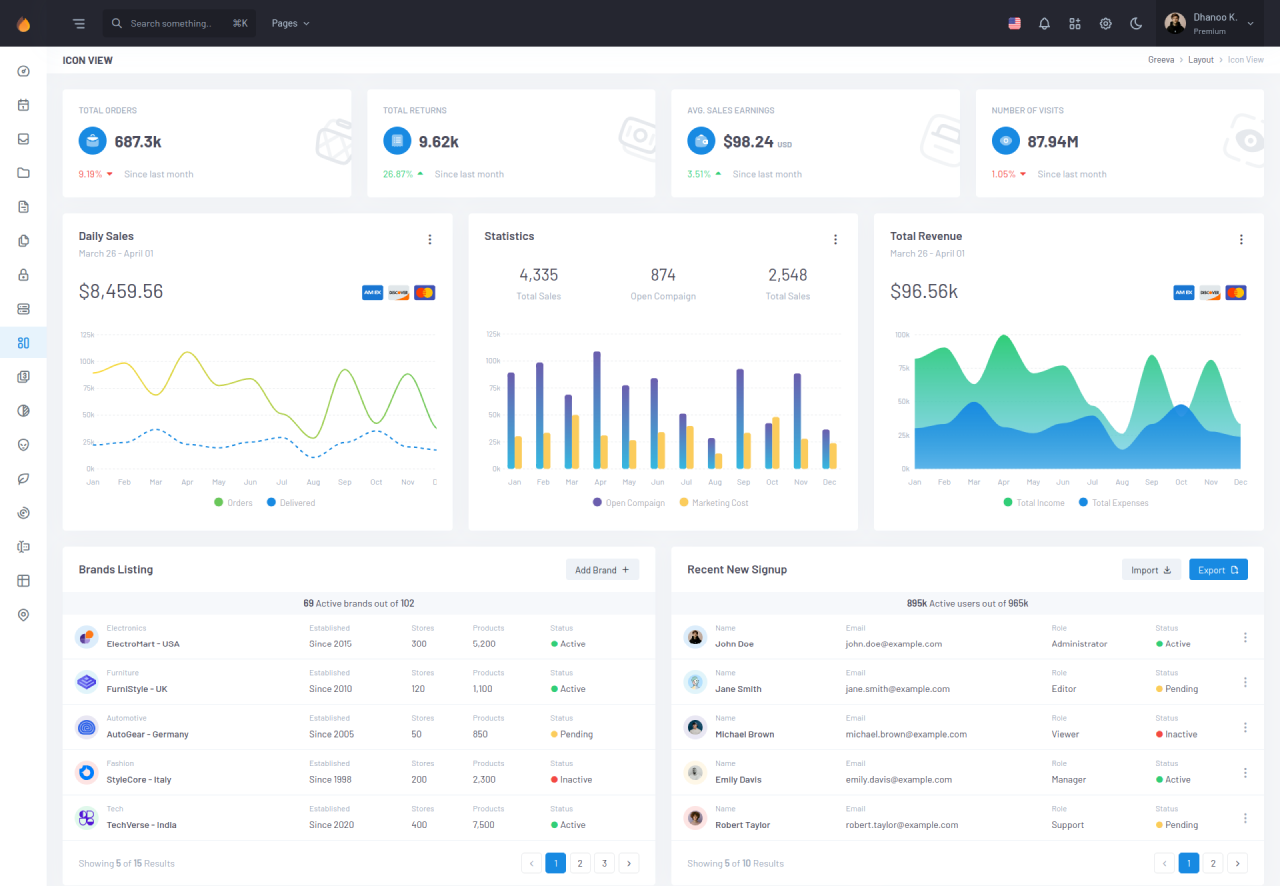The width and height of the screenshot is (1280, 886).
Task: Go to Layout breadcrumb link
Action: [1201, 60]
